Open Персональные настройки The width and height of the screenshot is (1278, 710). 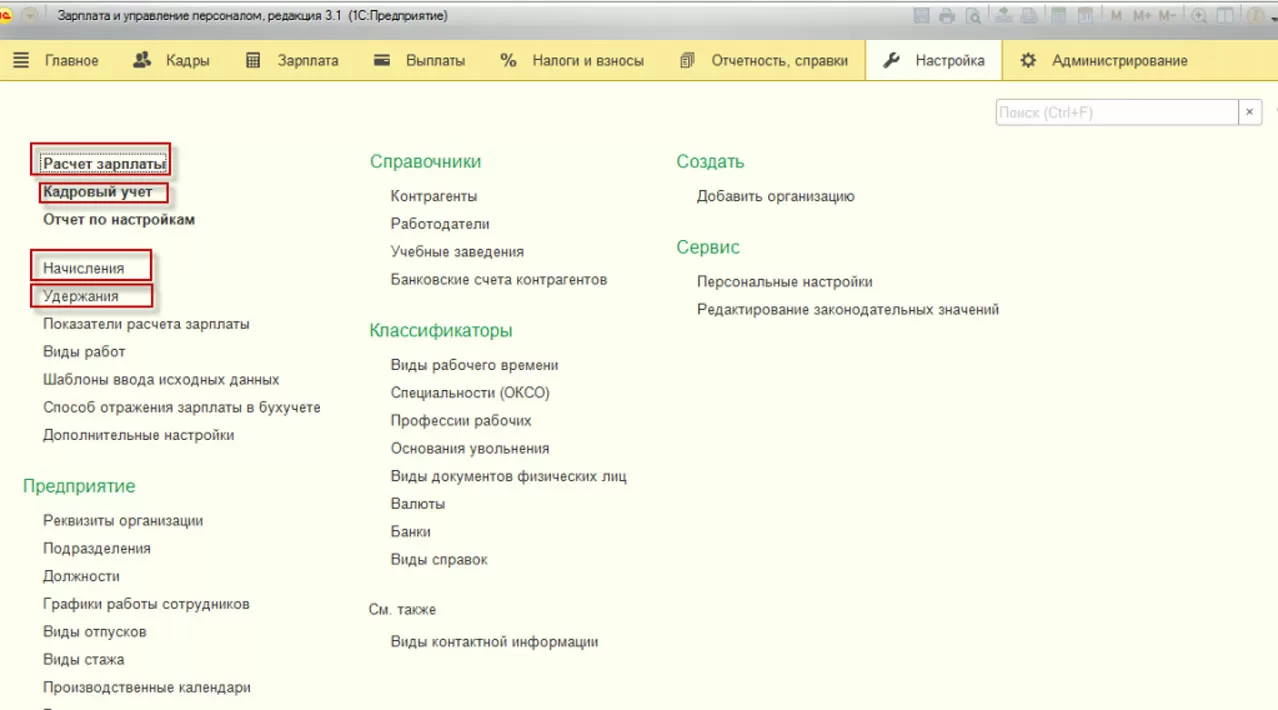click(785, 282)
